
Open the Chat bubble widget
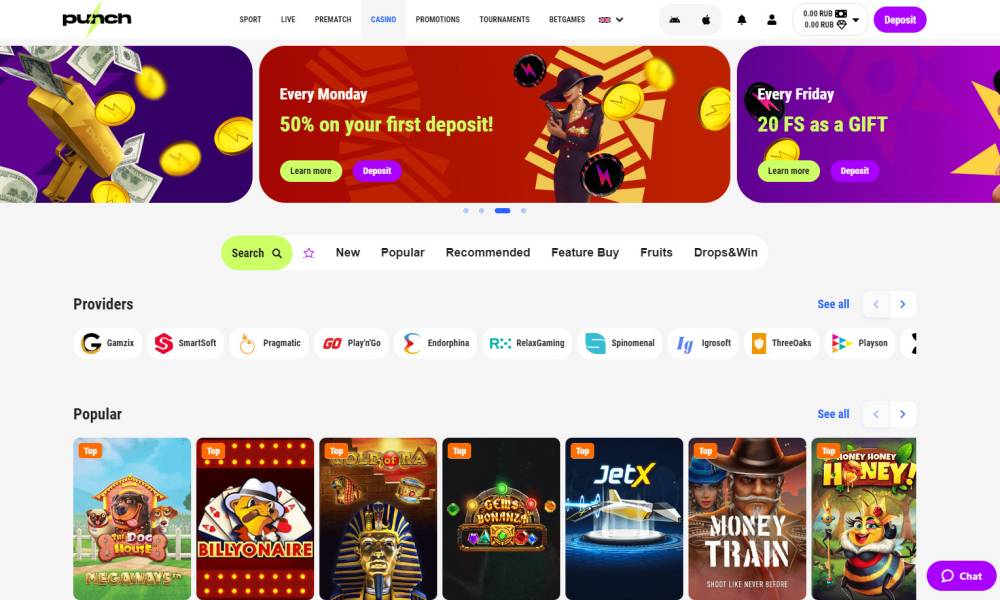(961, 576)
